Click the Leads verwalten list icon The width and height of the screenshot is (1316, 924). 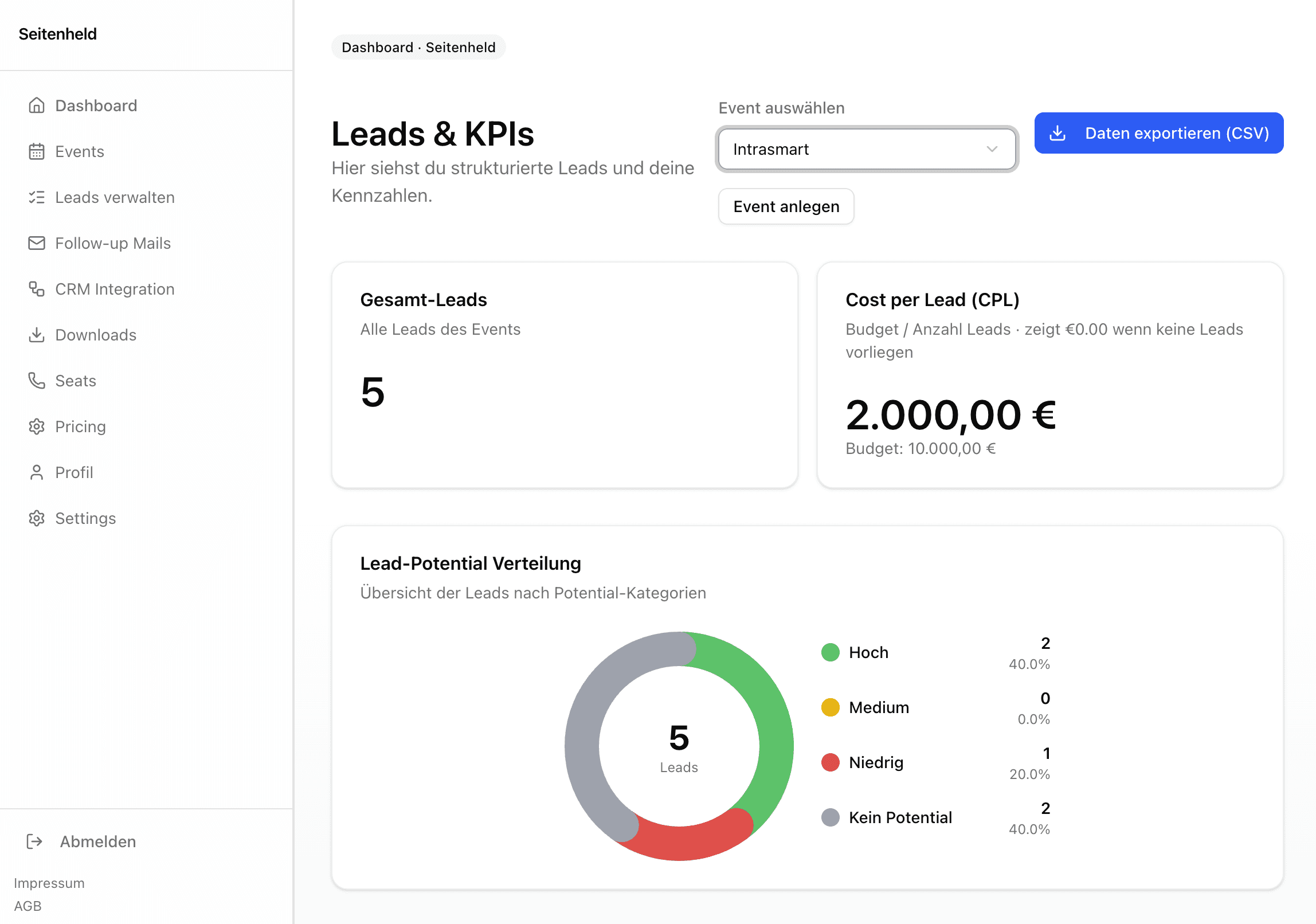point(37,197)
